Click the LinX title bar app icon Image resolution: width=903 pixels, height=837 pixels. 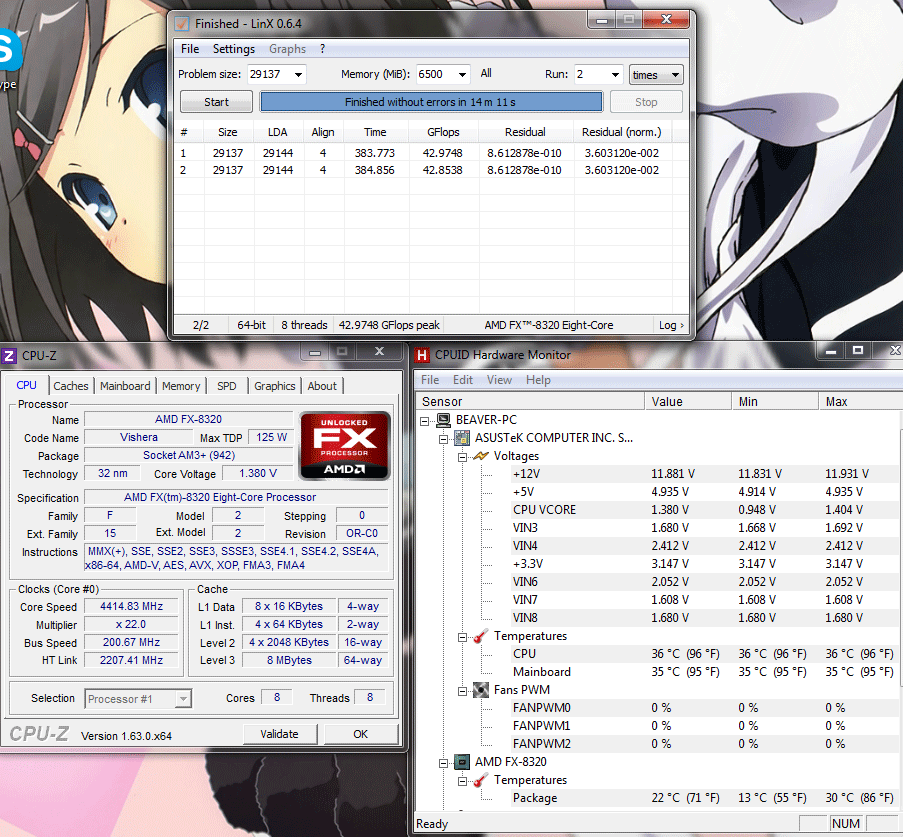[182, 24]
